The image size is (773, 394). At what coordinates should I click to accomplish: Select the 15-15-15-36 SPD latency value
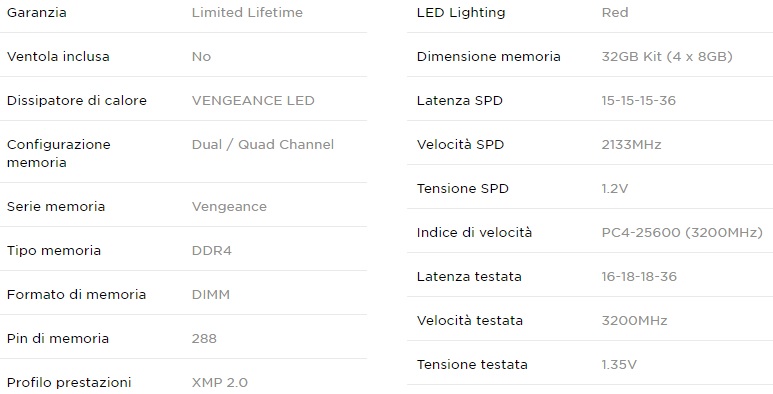pyautogui.click(x=638, y=101)
